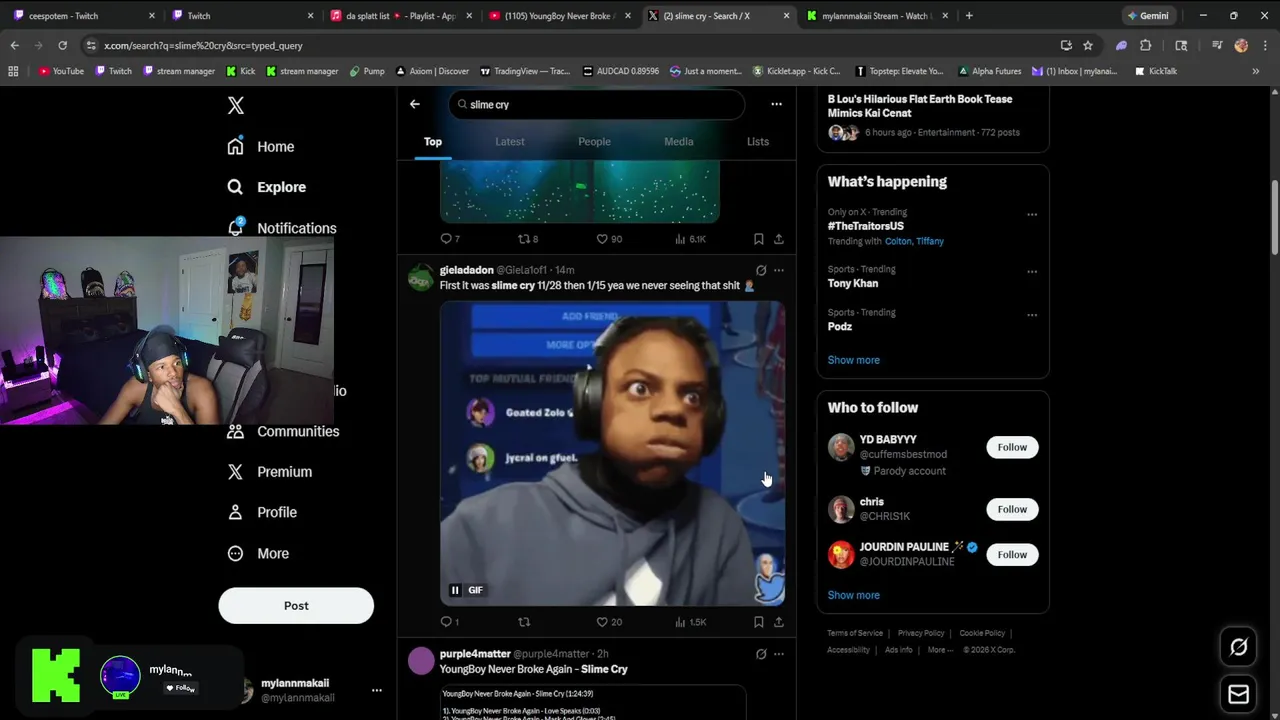
Task: Open Grok icon on purple4matter tweet
Action: (x=761, y=654)
